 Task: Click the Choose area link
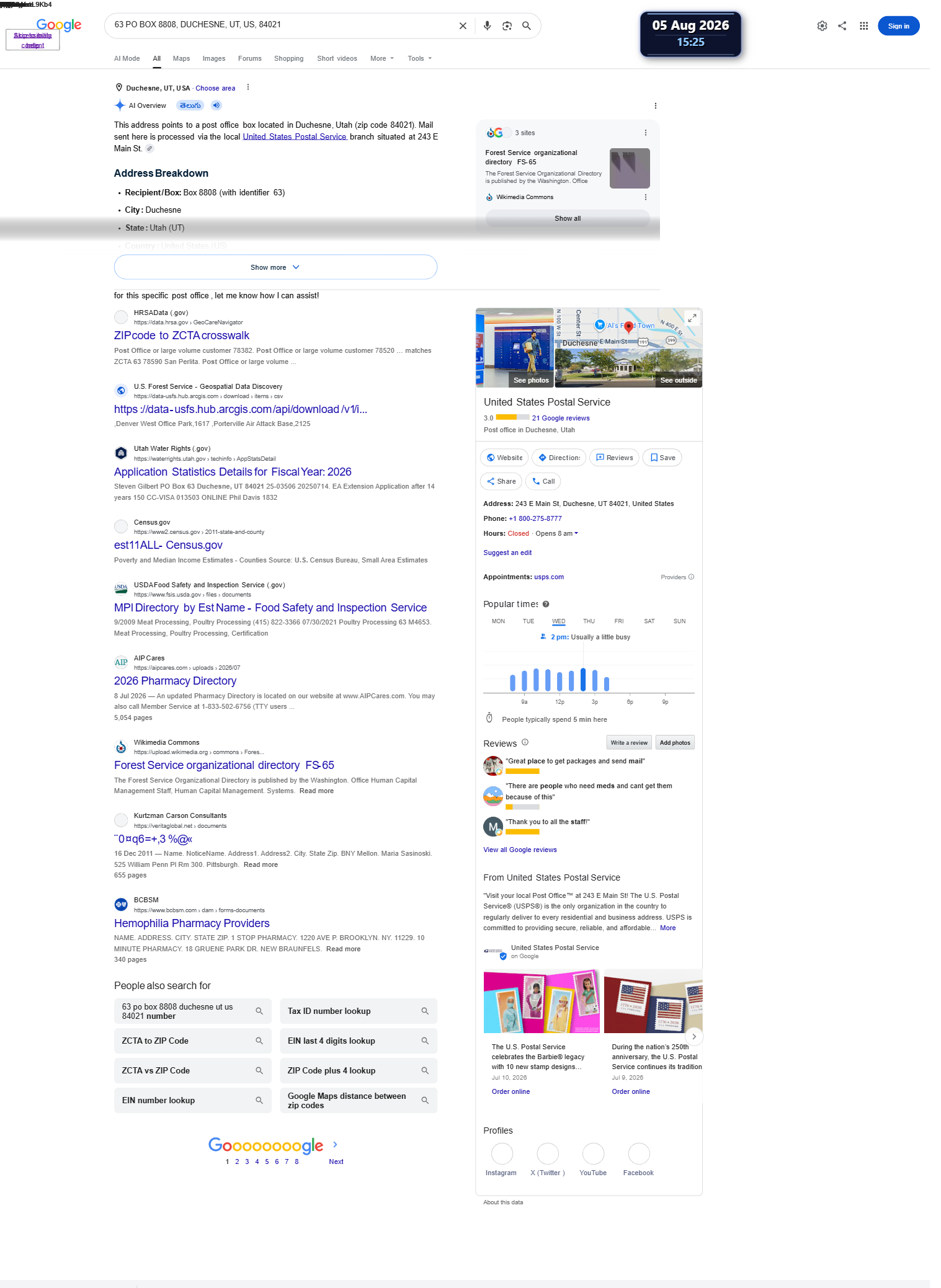(215, 88)
